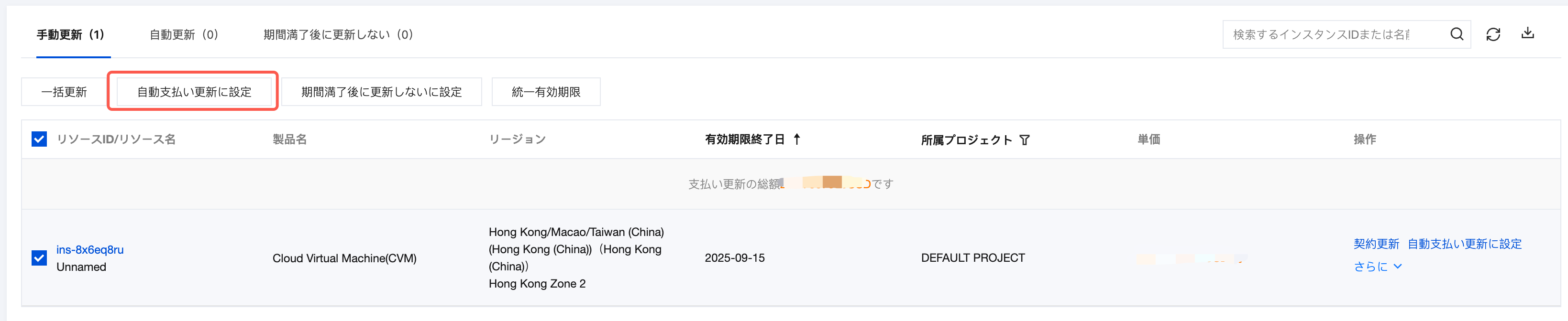Click 期間満了後に更新しないに設定 button
The image size is (1568, 321).
[381, 92]
